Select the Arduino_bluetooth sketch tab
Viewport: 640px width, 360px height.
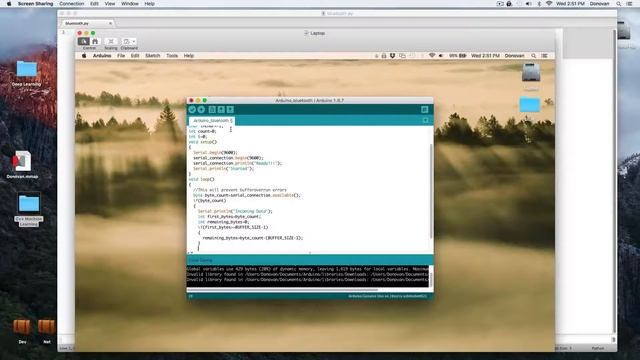[211, 121]
